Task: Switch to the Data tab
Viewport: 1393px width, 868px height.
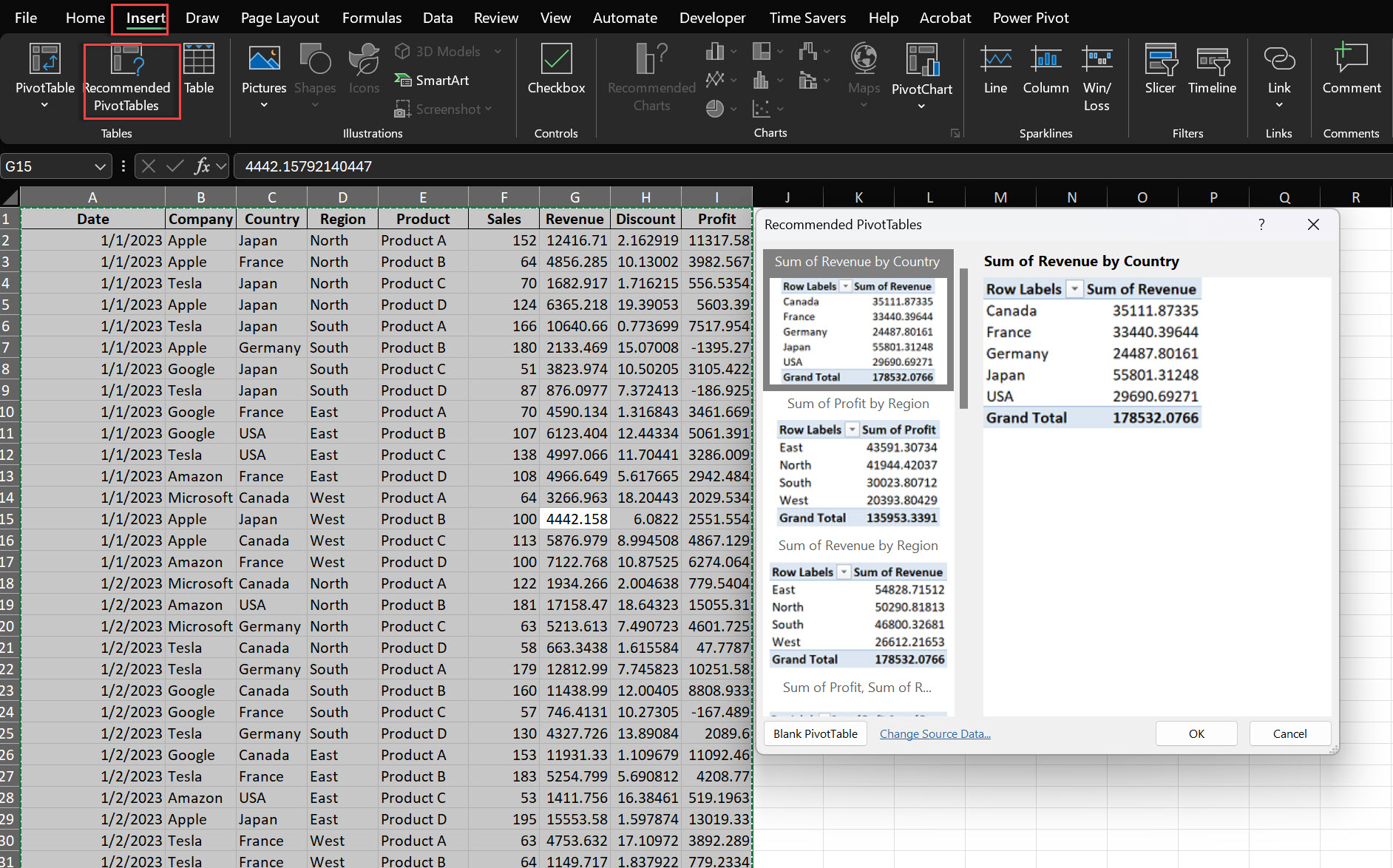Action: pos(438,18)
